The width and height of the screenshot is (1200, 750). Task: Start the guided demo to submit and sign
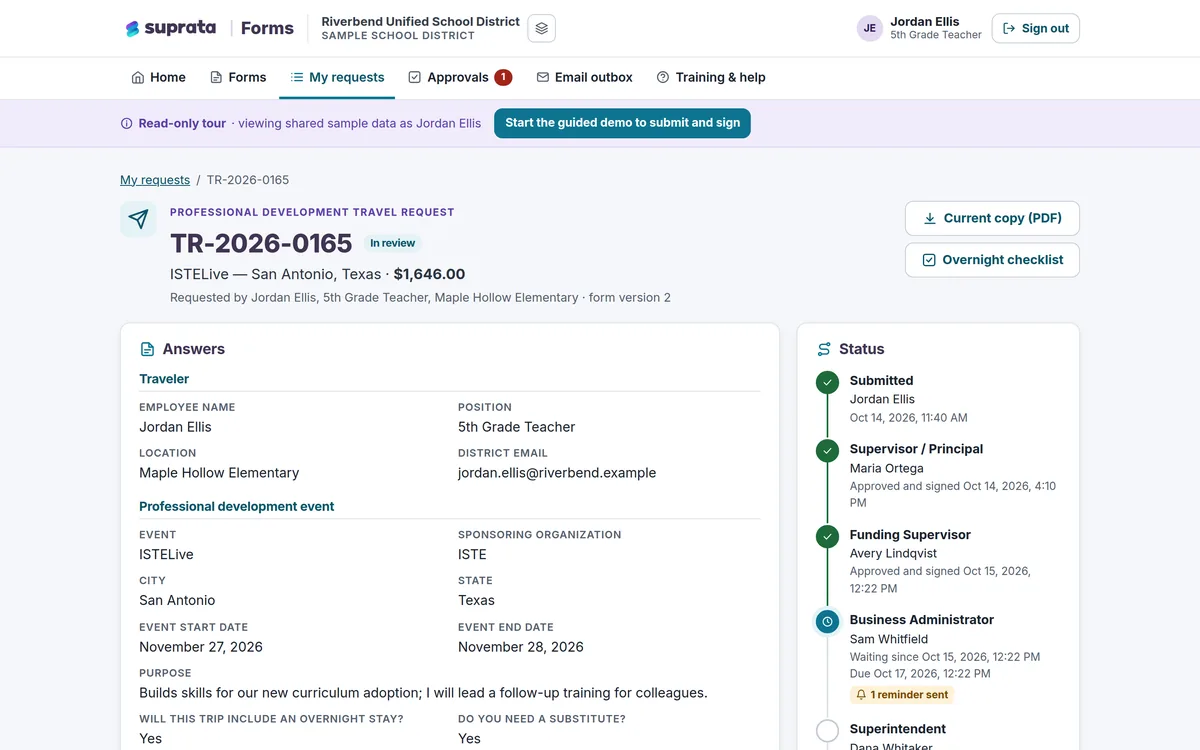click(x=622, y=123)
